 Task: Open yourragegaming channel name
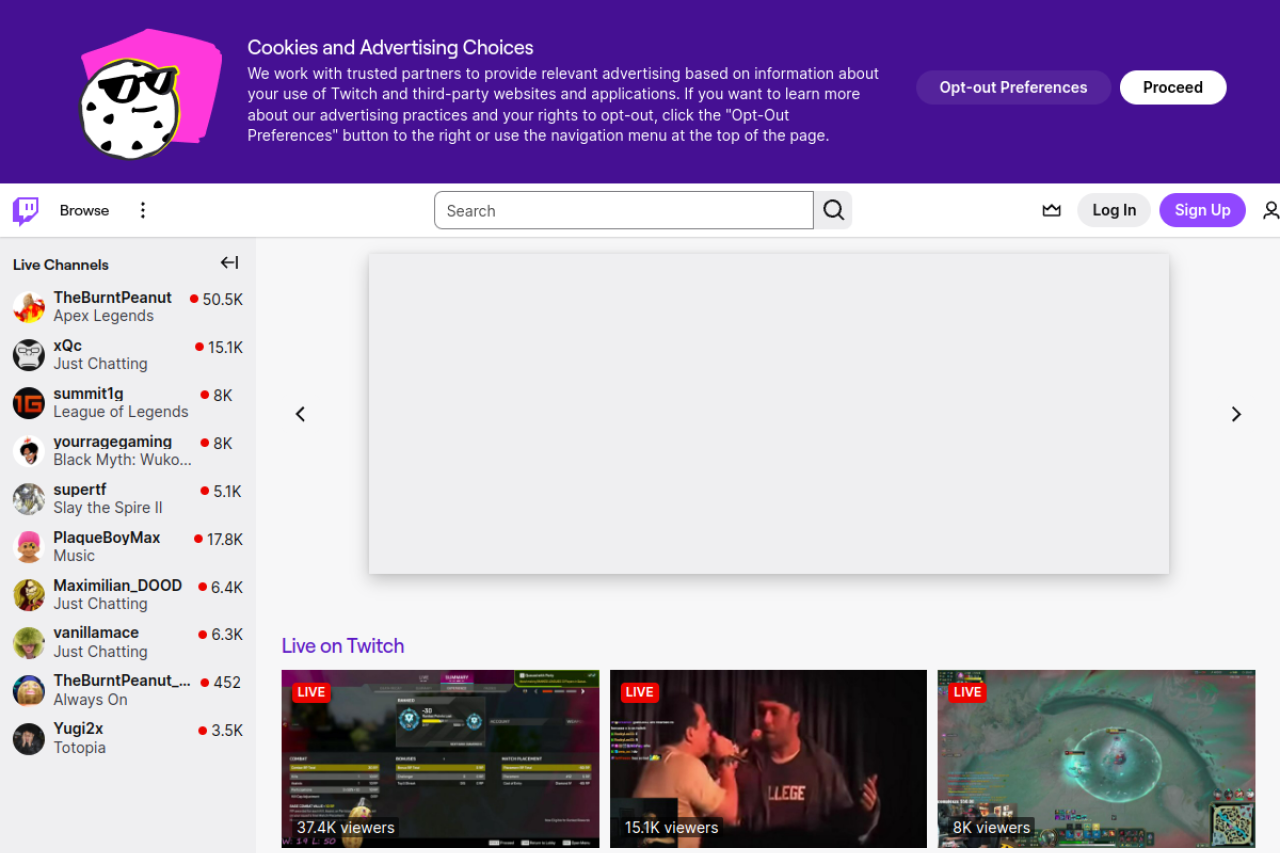113,442
